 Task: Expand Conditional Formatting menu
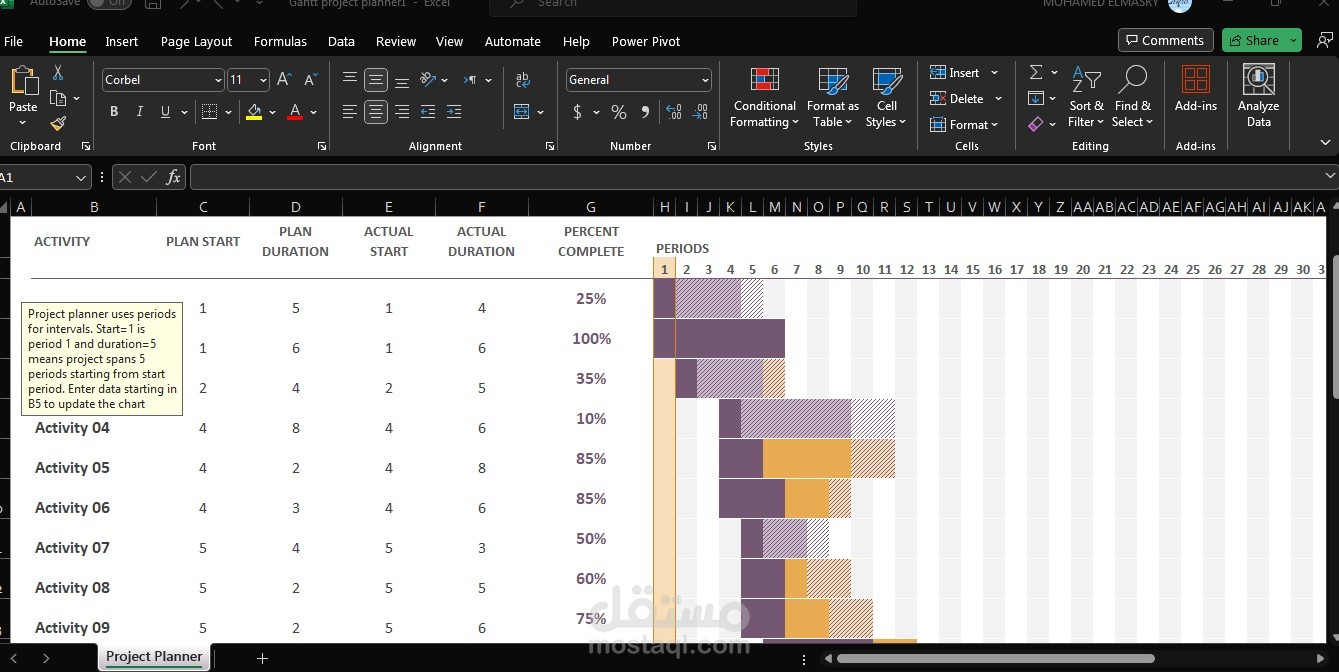click(764, 97)
